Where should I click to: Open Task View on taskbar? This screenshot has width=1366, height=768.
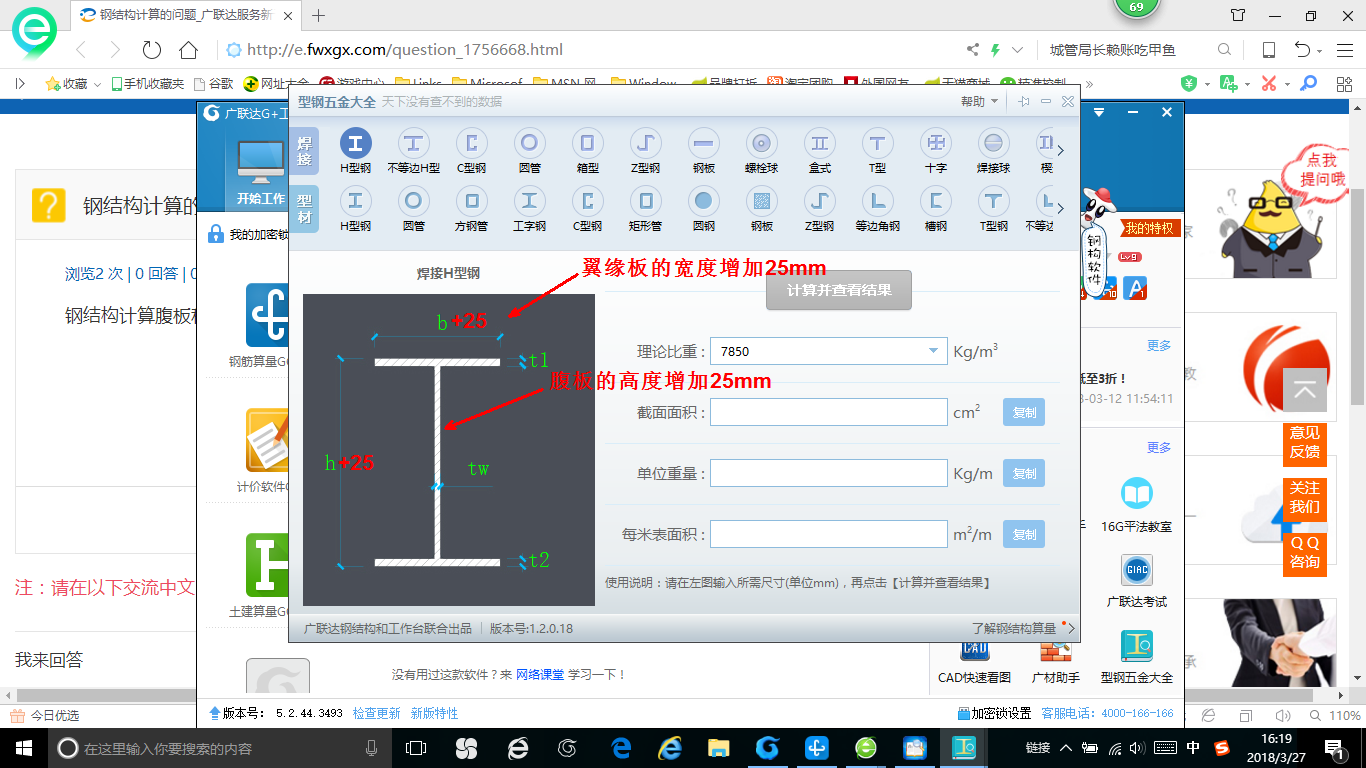[416, 748]
